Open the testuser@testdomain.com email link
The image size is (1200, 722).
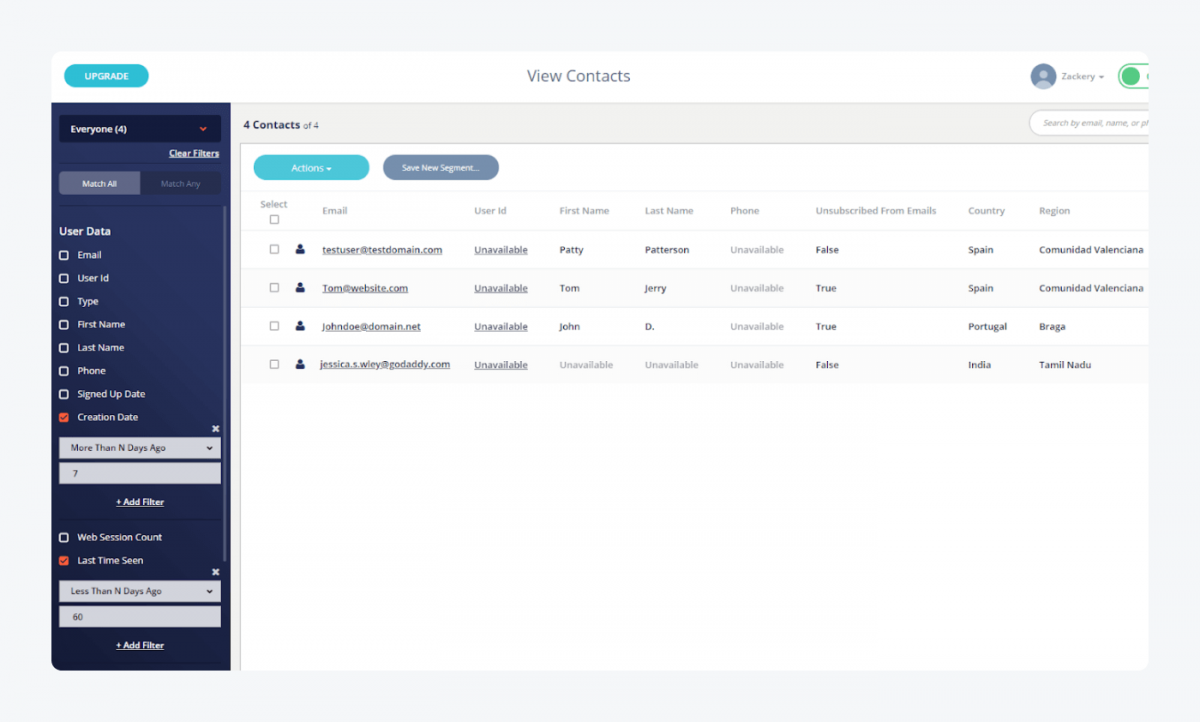pos(382,249)
